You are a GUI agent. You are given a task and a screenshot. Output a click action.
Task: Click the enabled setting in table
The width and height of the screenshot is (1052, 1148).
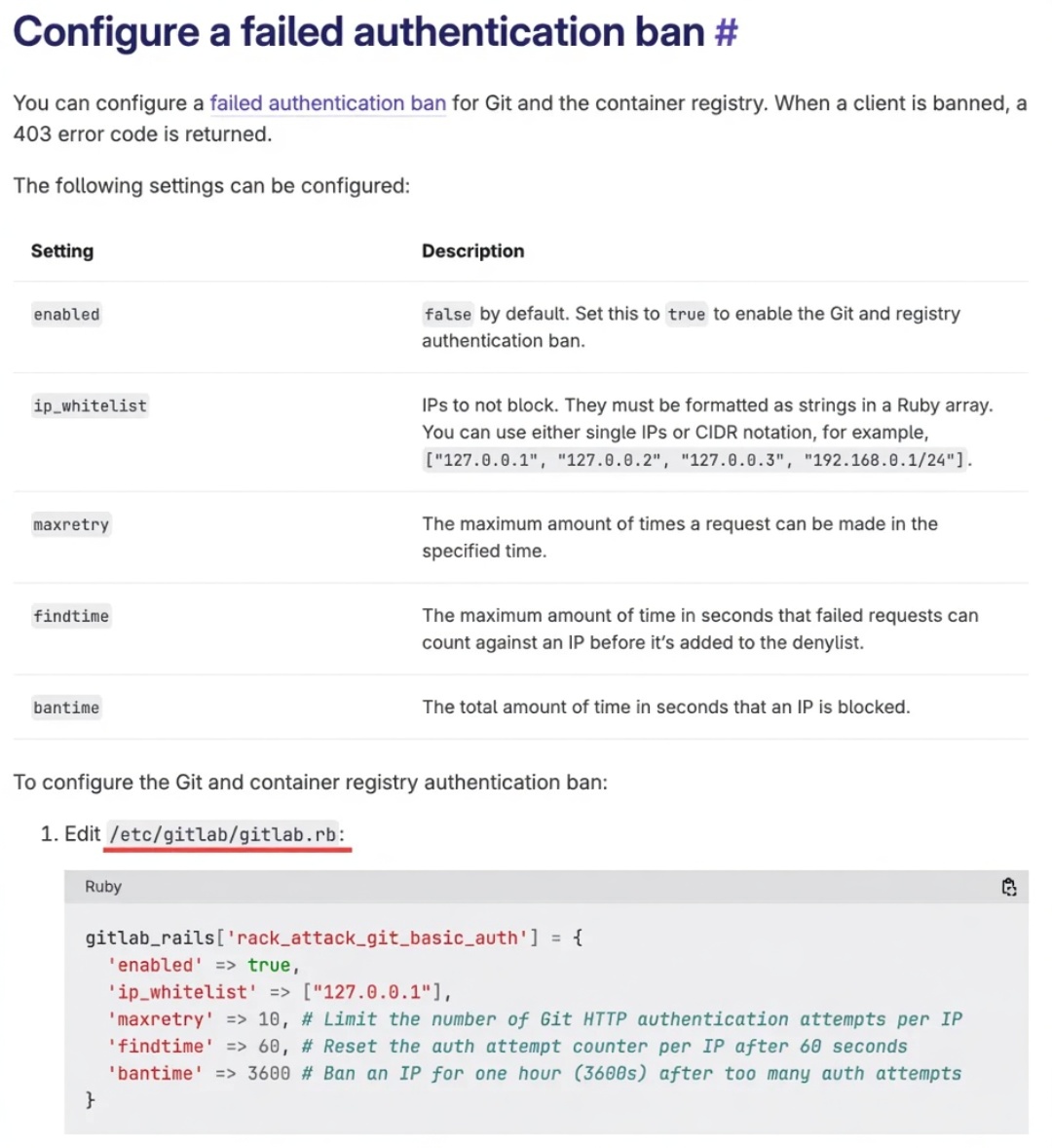tap(66, 315)
